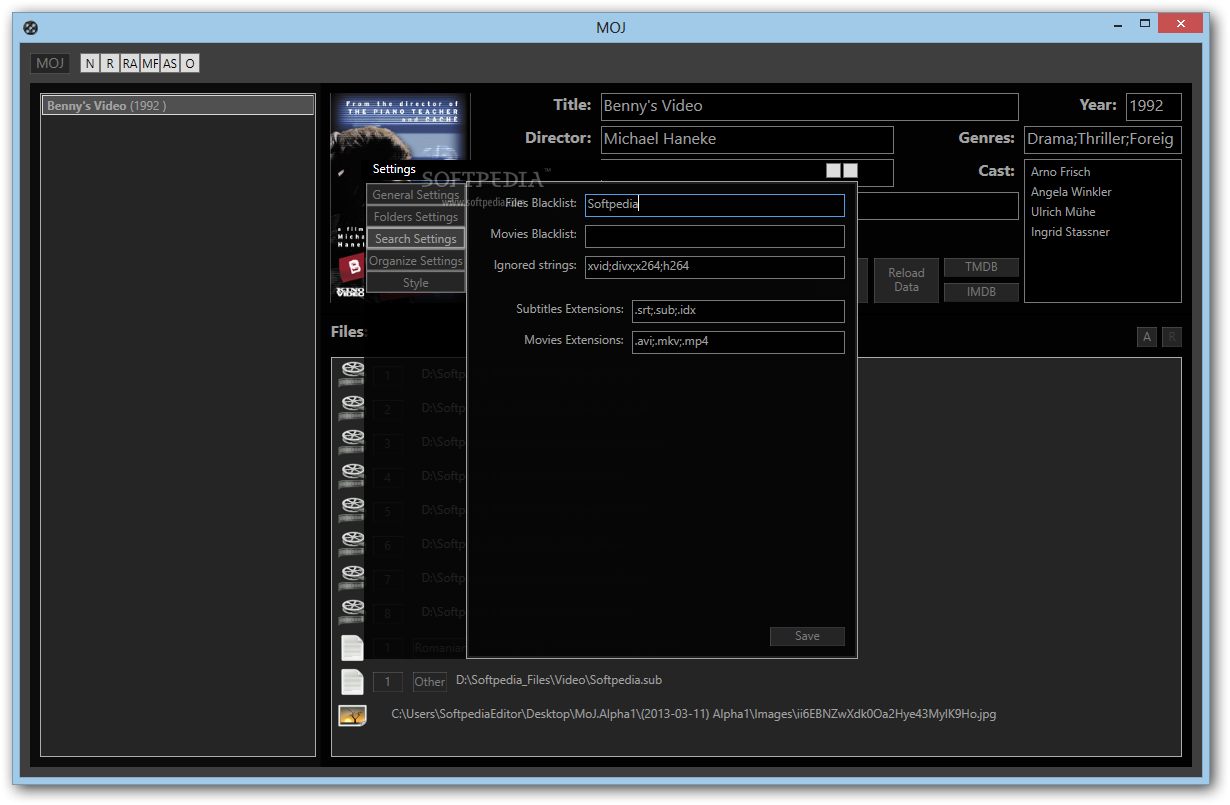Click the O toolbar button
The height and width of the screenshot is (805, 1230).
click(x=190, y=63)
